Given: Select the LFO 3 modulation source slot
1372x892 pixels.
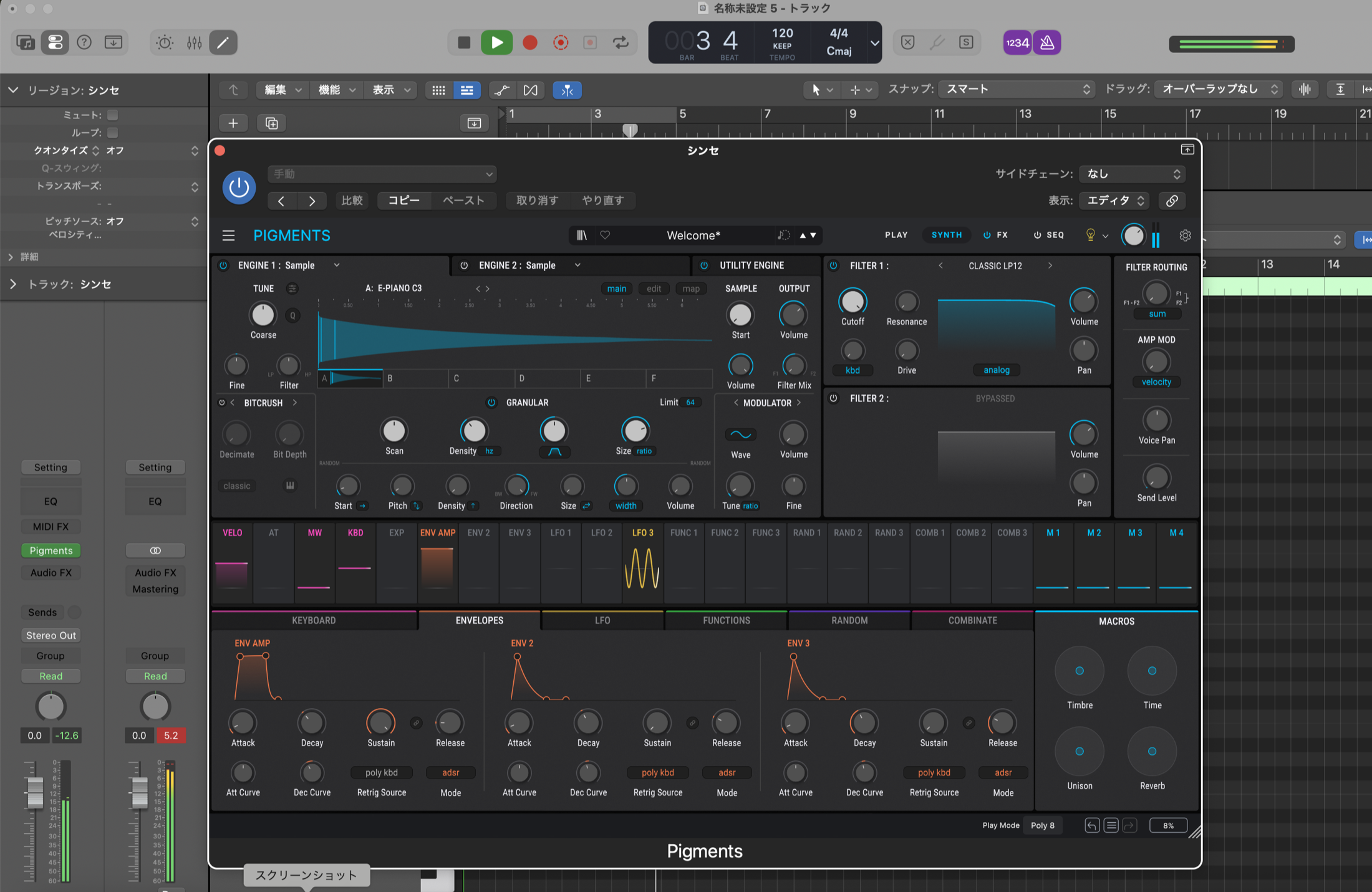Looking at the screenshot, I should [643, 564].
